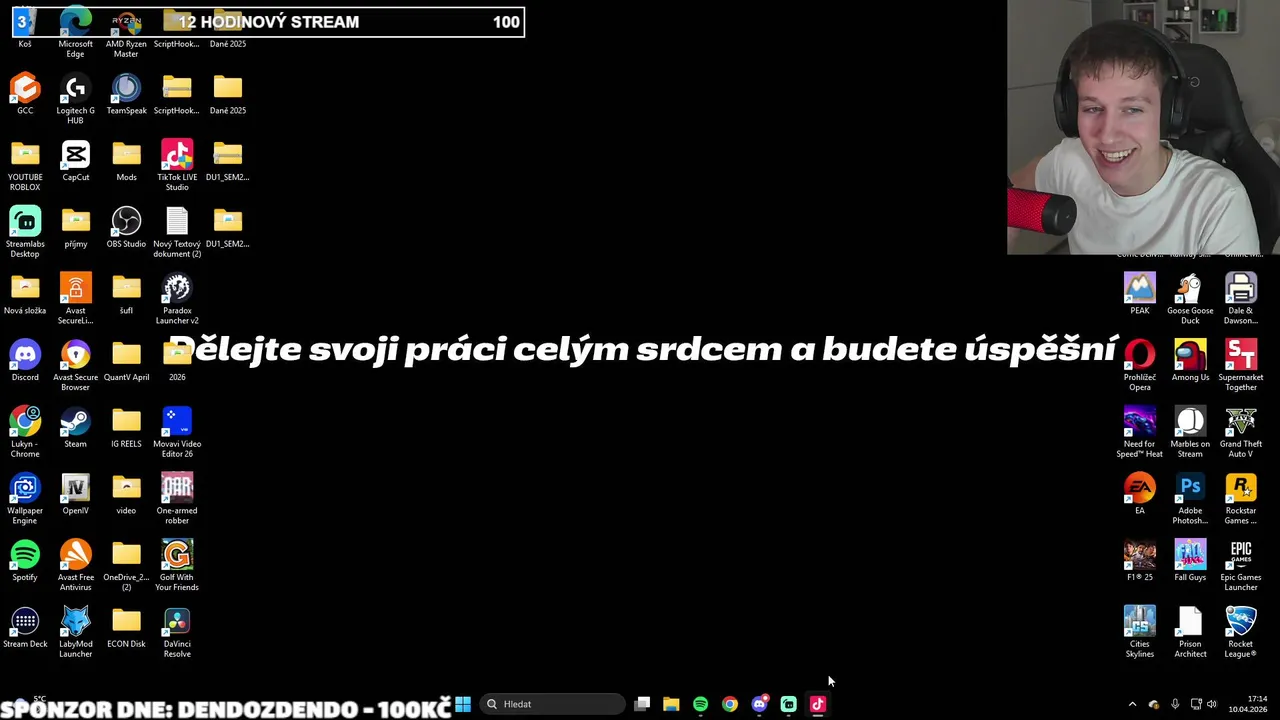The height and width of the screenshot is (720, 1280).
Task: Open Task View in the taskbar
Action: 642,704
